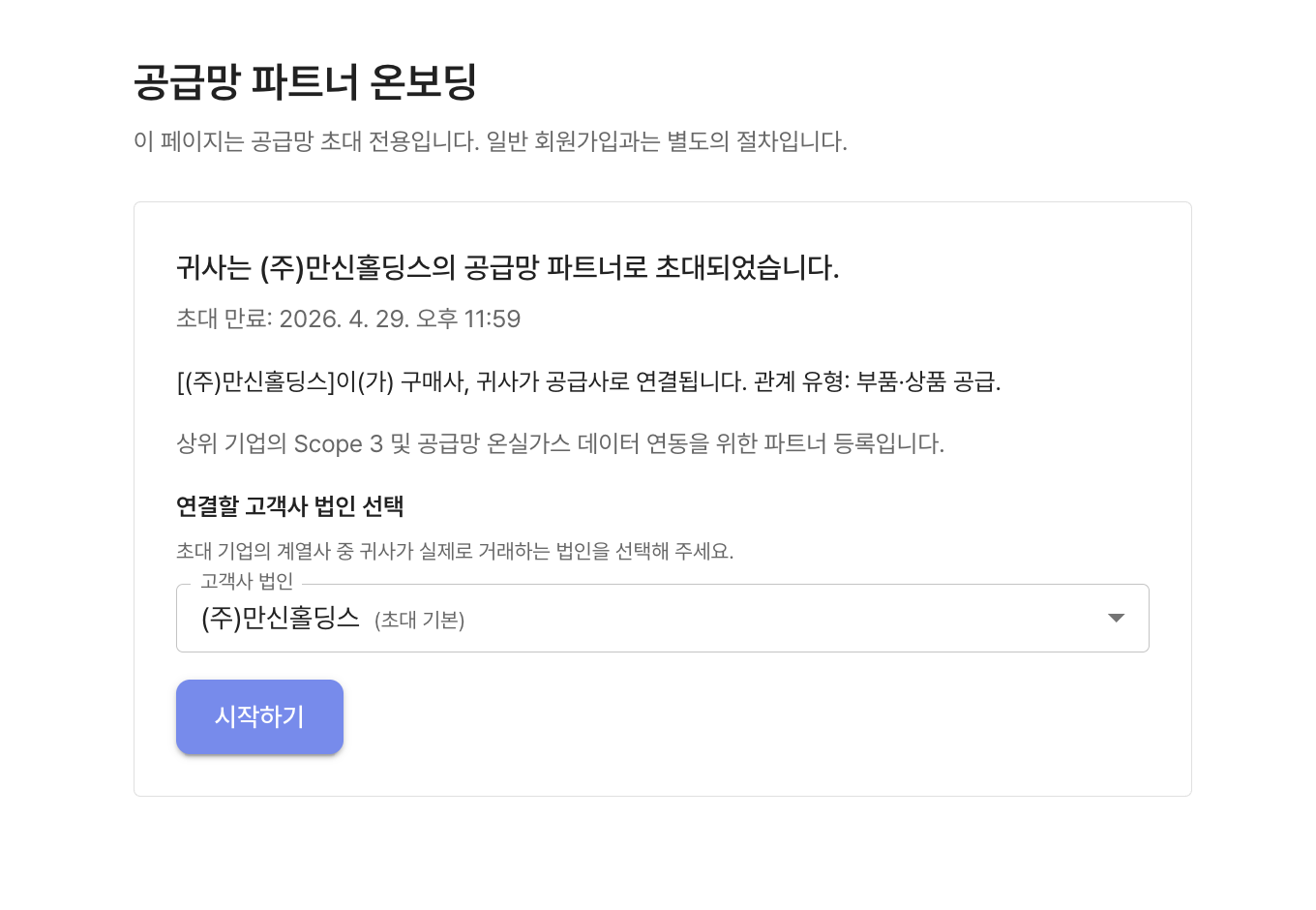Click the 오후 11:59 expiry time
1316x910 pixels.
[x=468, y=319]
